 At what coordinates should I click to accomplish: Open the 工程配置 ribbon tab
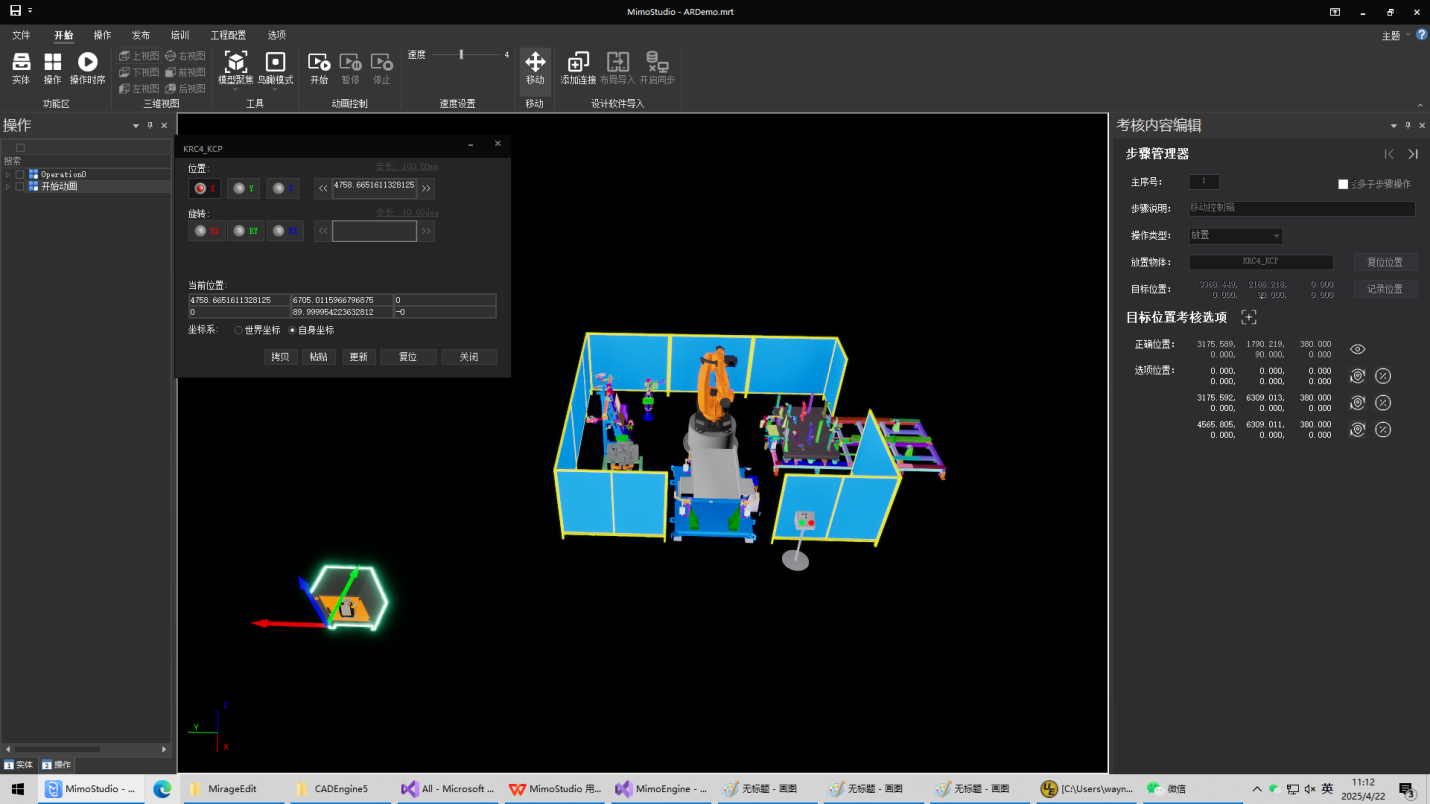point(228,35)
